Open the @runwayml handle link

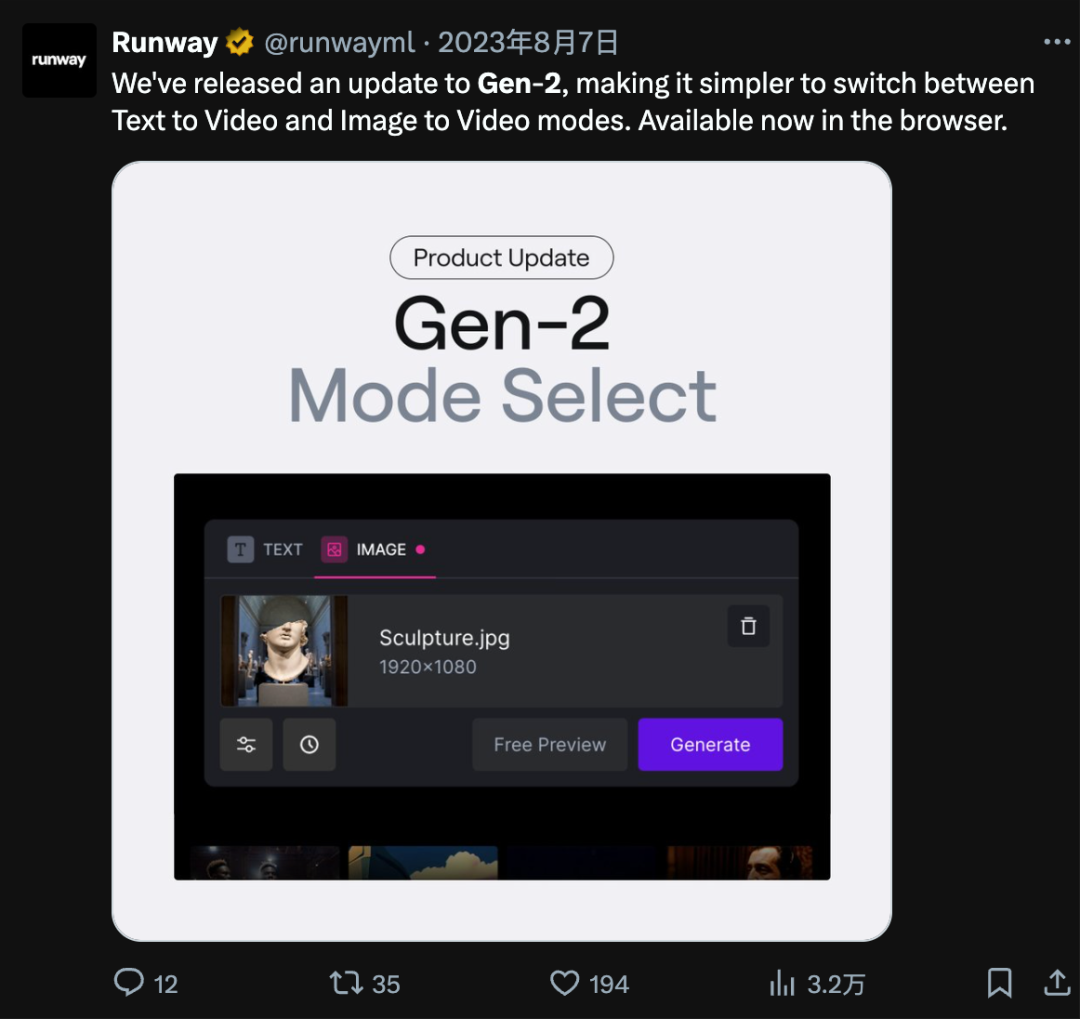coord(339,43)
